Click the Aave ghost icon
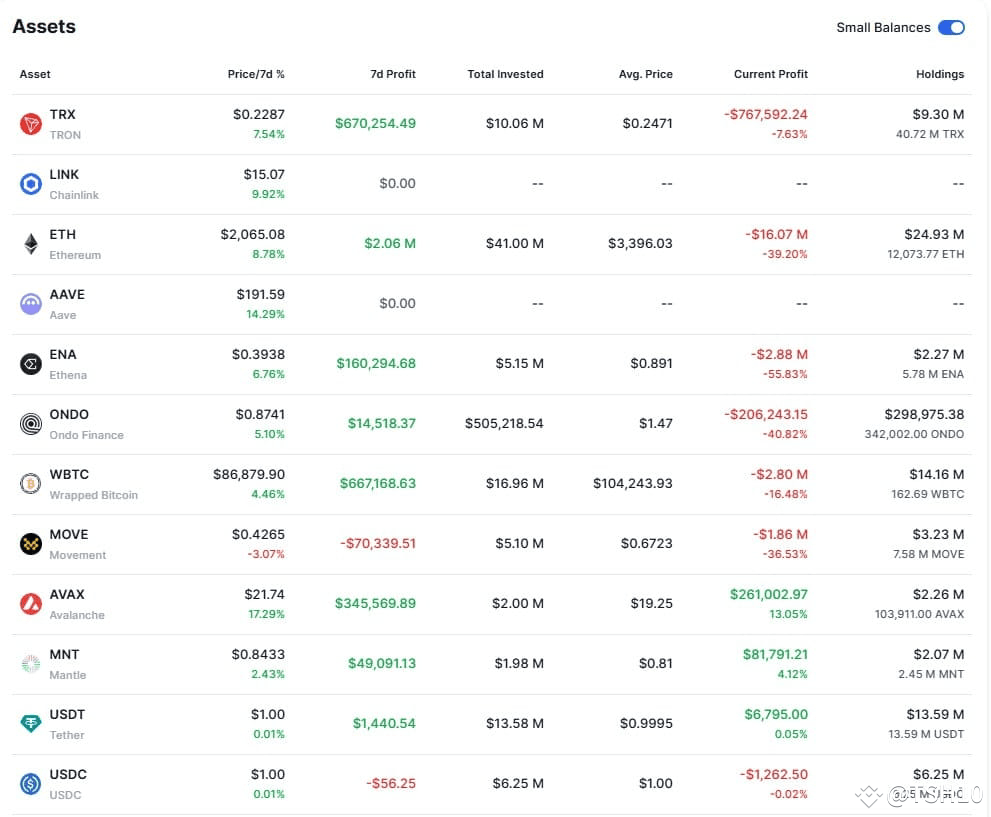 (30, 304)
